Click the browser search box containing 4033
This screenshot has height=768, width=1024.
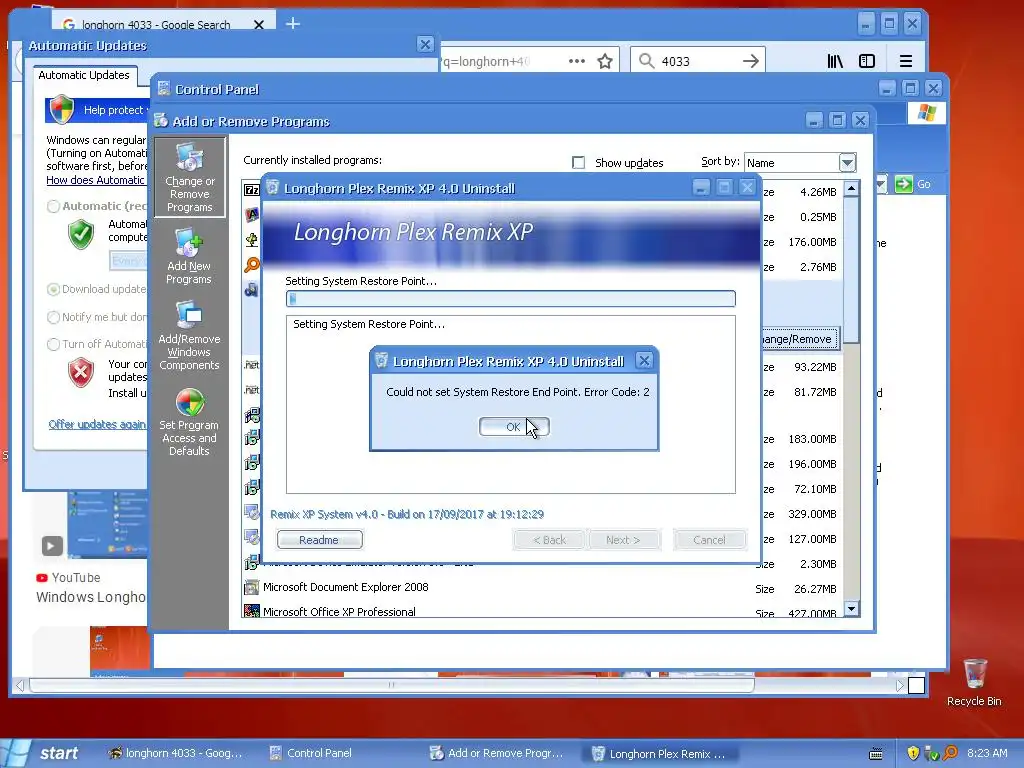pyautogui.click(x=697, y=61)
